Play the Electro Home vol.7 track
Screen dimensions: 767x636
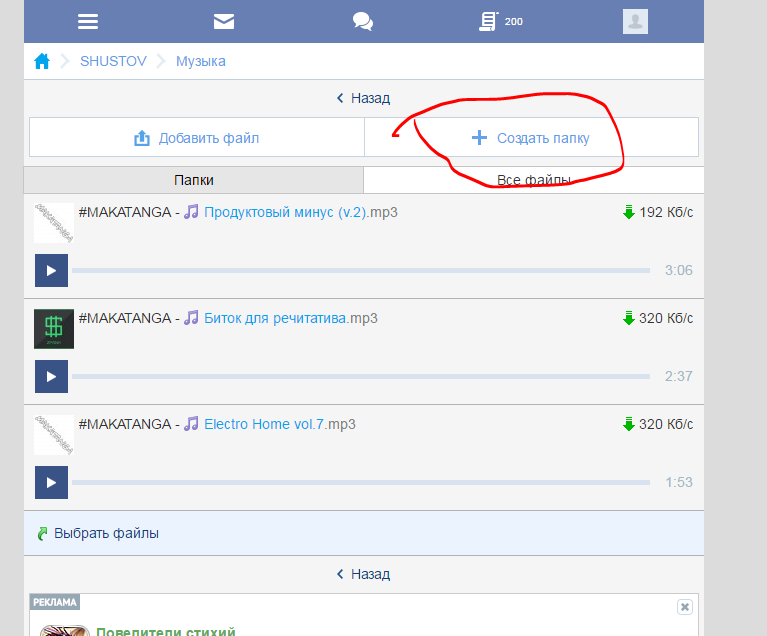tap(51, 482)
